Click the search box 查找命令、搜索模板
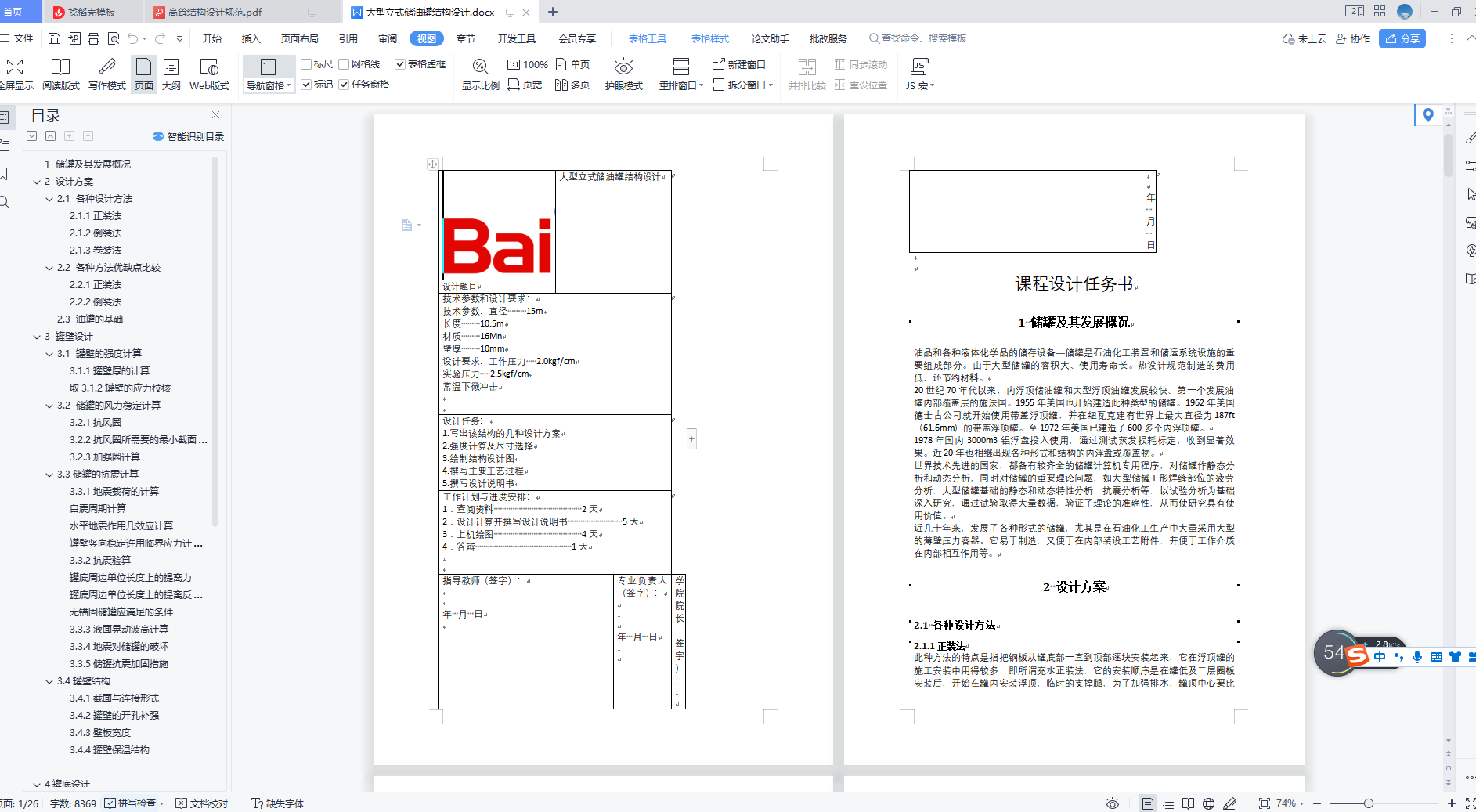 pyautogui.click(x=918, y=38)
